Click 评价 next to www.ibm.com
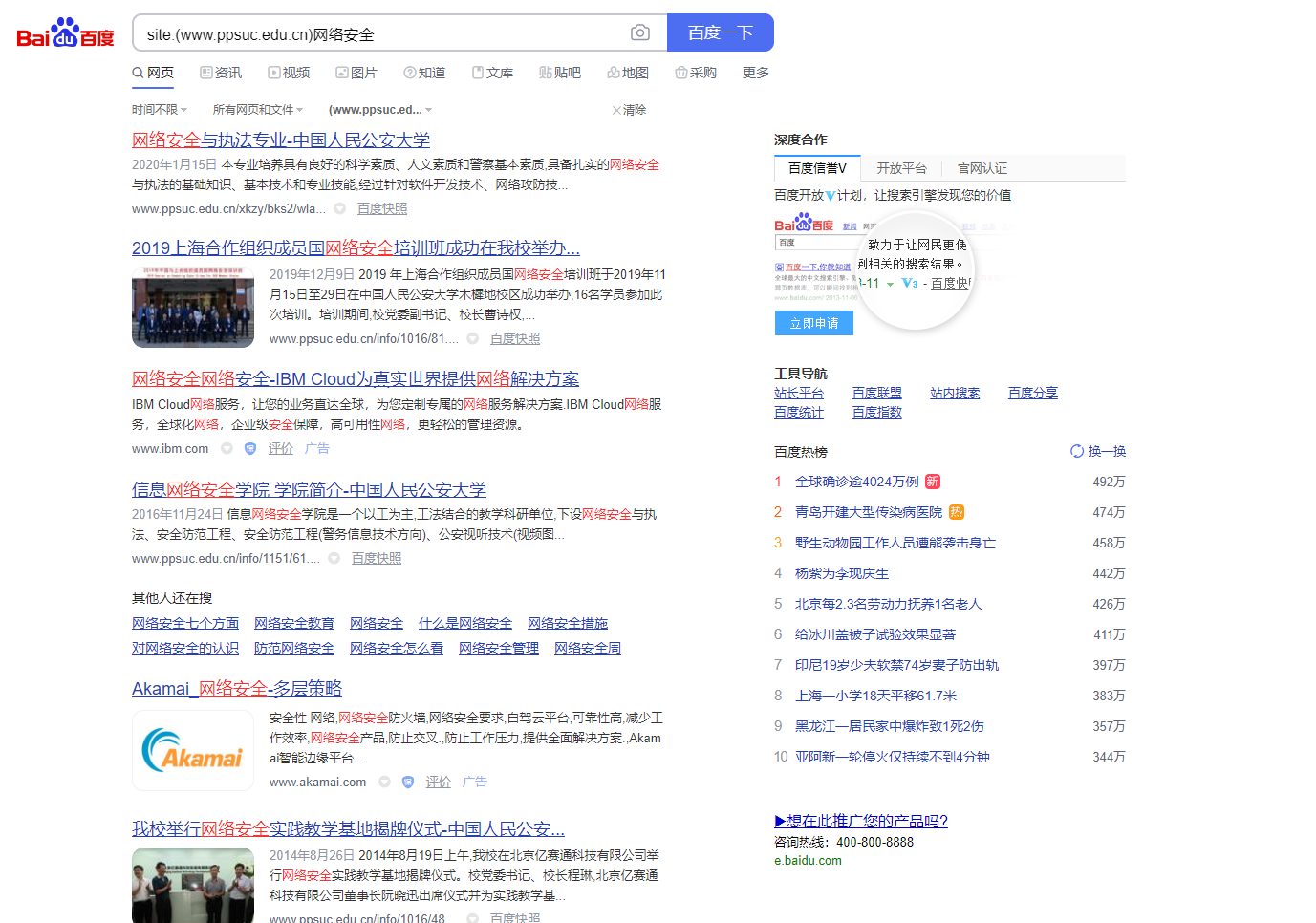The image size is (1316, 923). [281, 449]
